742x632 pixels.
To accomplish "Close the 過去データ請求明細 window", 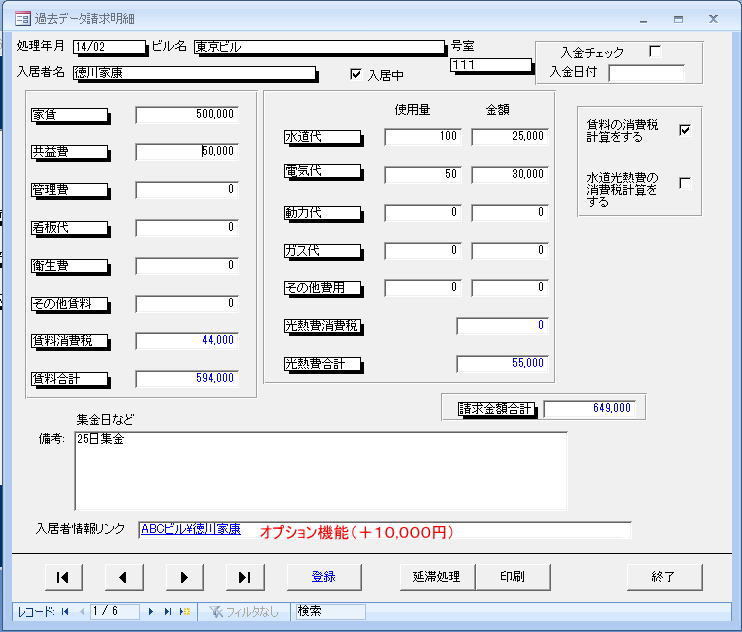I will pos(714,19).
